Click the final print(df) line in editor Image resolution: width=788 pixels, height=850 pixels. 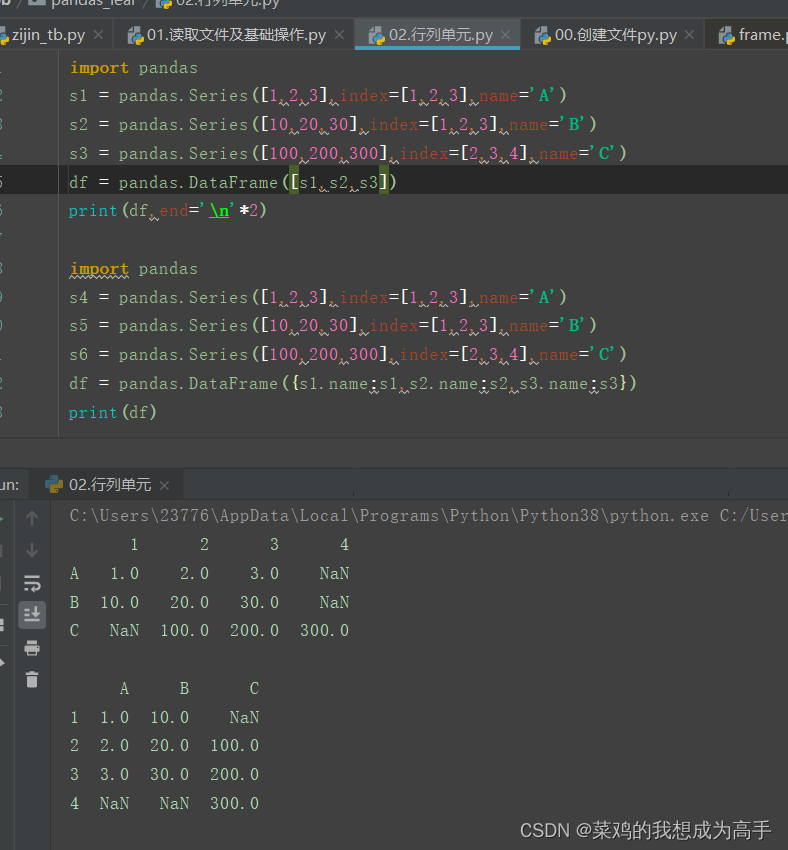click(113, 412)
